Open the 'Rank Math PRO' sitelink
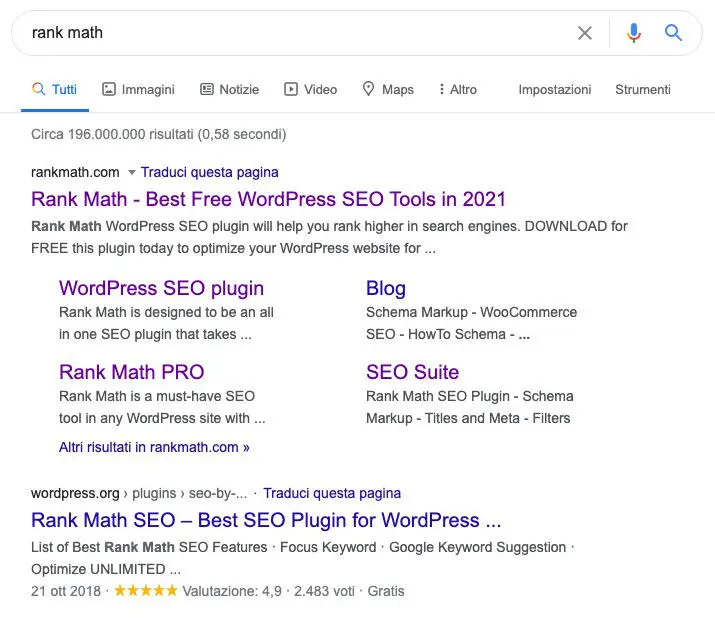This screenshot has width=715, height=628. tap(132, 372)
